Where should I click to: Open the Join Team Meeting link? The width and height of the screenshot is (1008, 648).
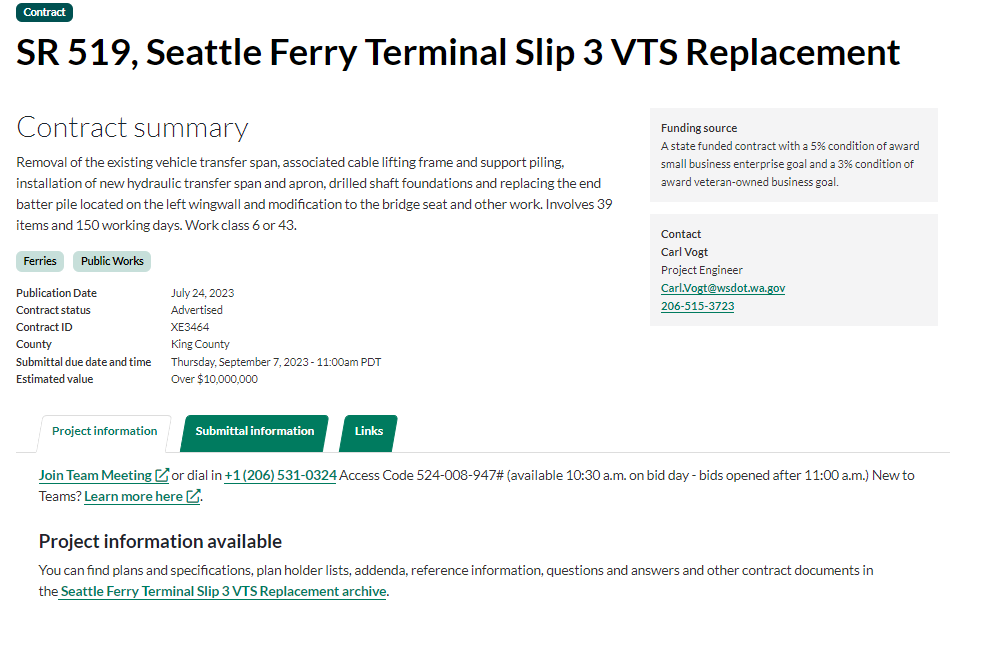pyautogui.click(x=95, y=476)
